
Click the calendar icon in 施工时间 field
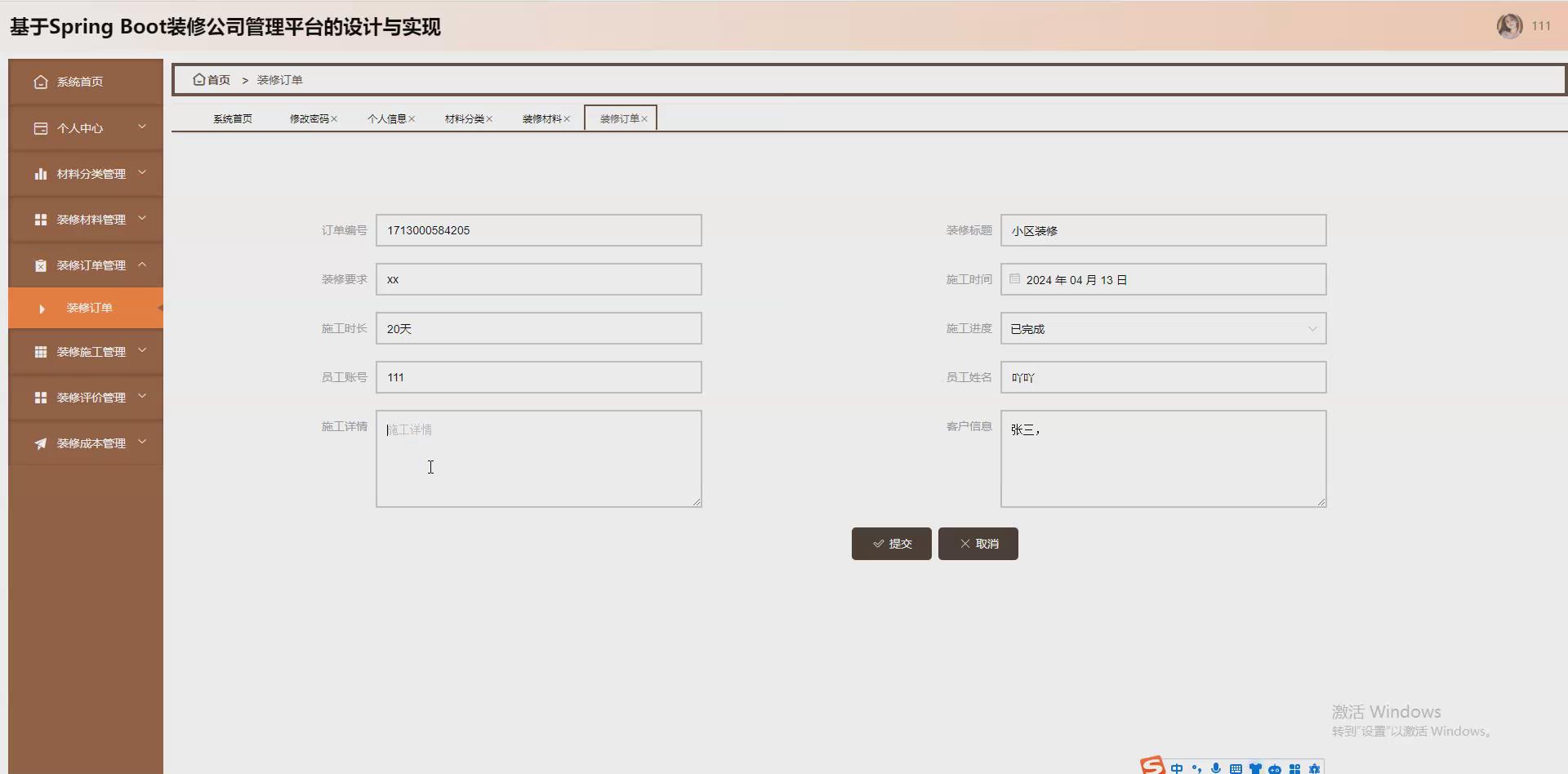tap(1014, 278)
